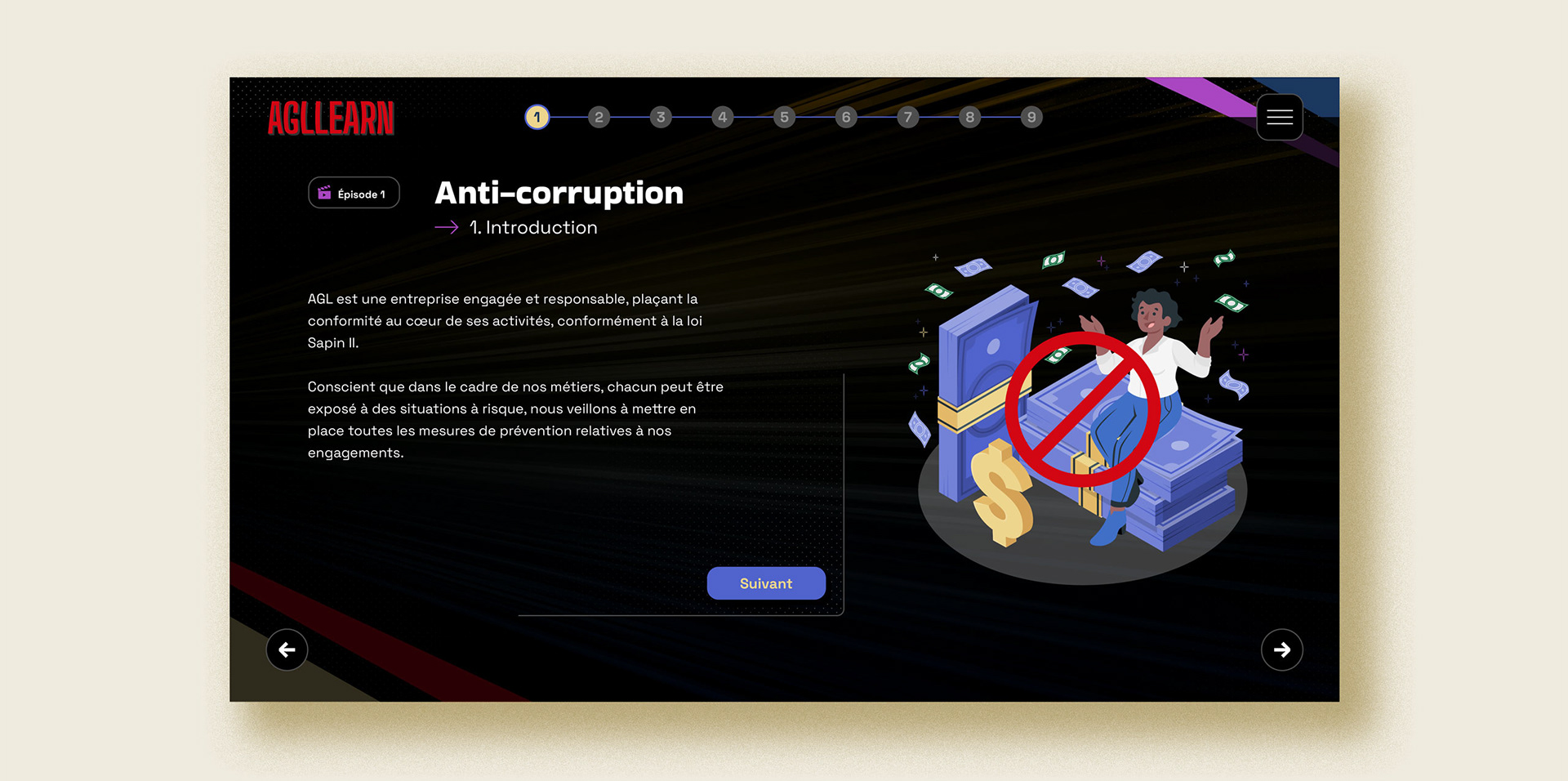Screen dimensions: 1568x781
Task: Click the golden dollar sign illustration
Action: [x=1002, y=493]
